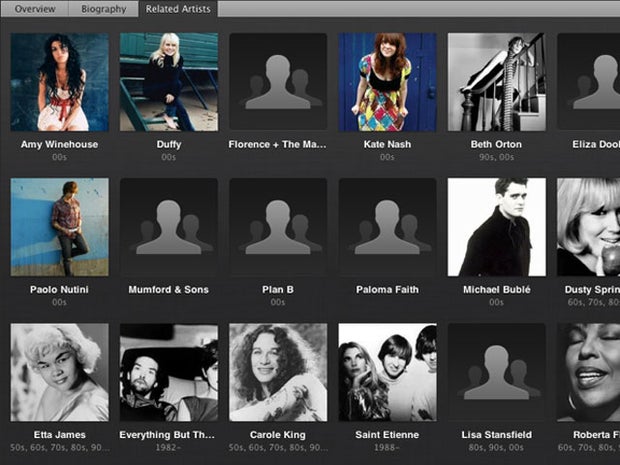Image resolution: width=620 pixels, height=465 pixels.
Task: Click "00s" under Amy Winehouse
Action: pos(59,157)
